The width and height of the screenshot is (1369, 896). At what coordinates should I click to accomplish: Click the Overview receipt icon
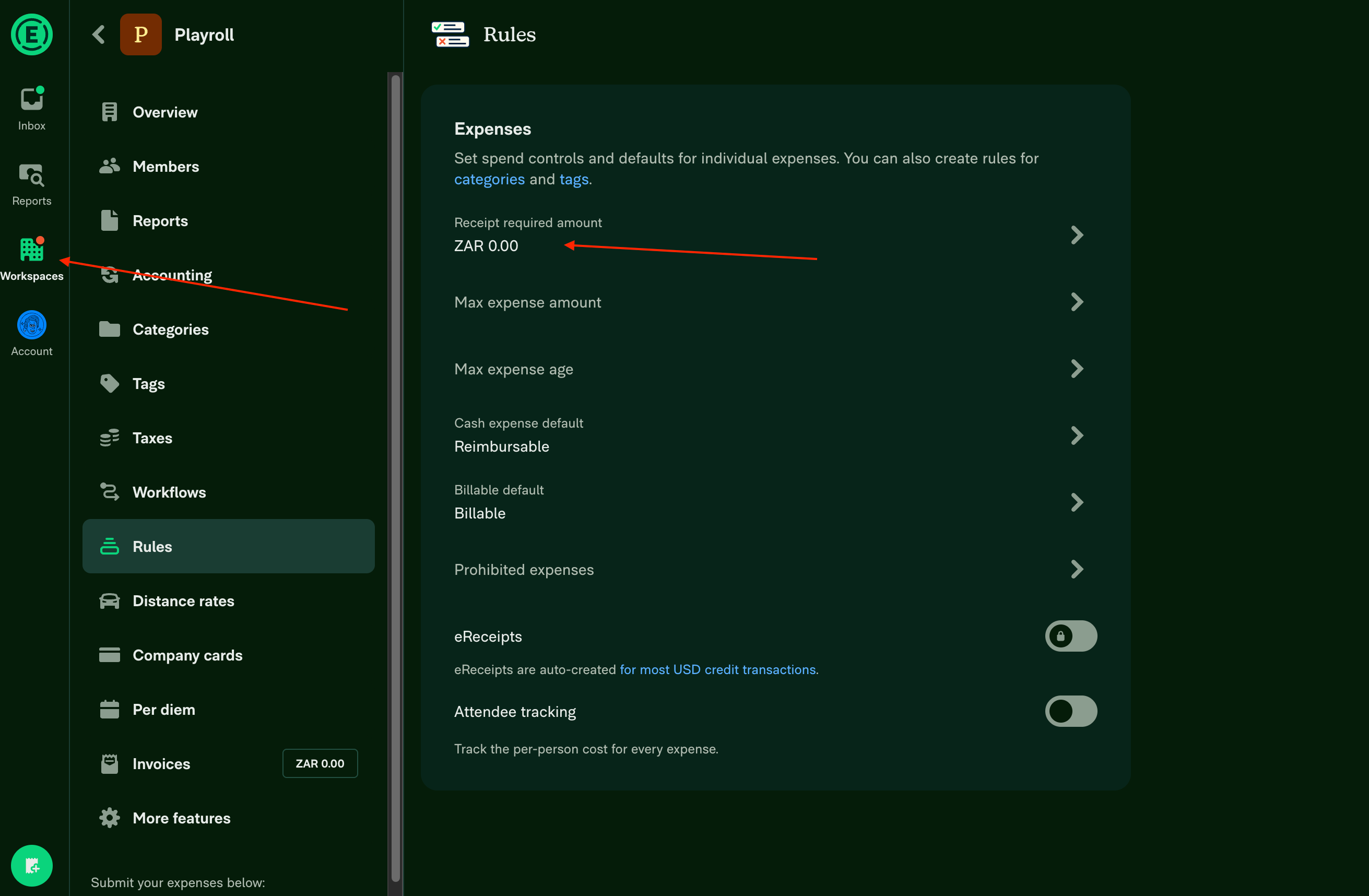click(109, 112)
